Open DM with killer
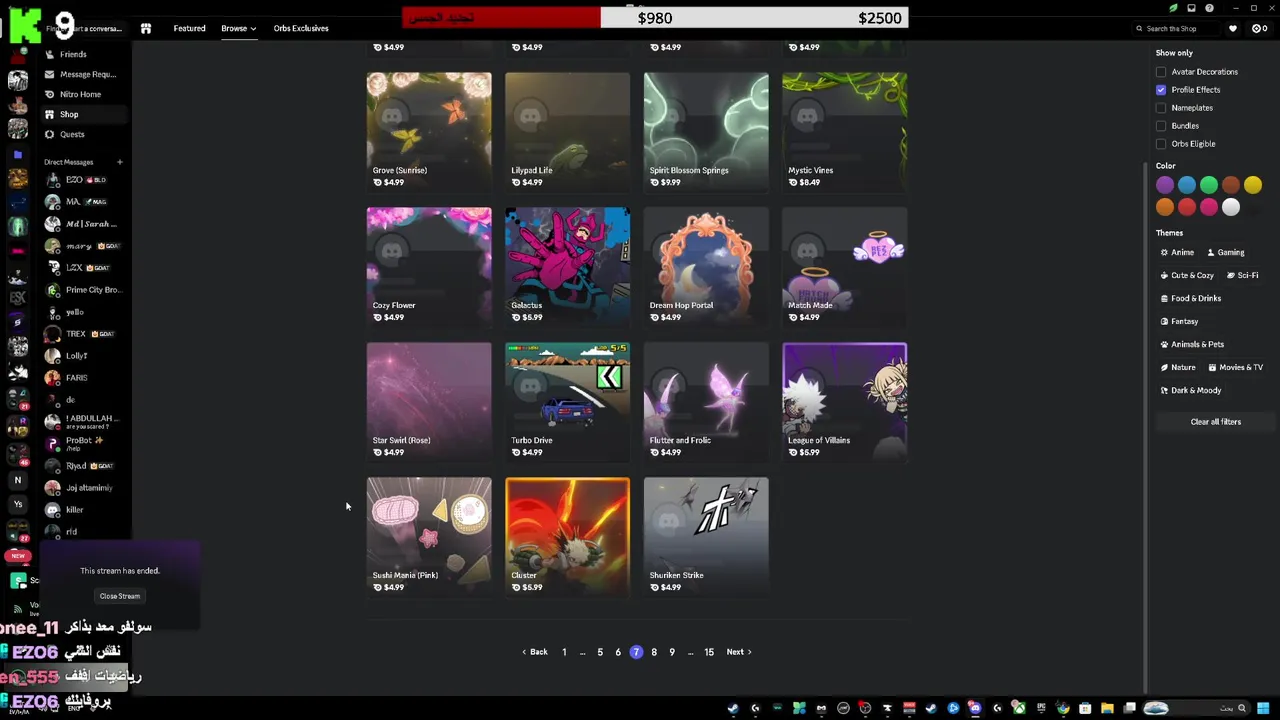This screenshot has width=1280, height=720. pyautogui.click(x=82, y=510)
